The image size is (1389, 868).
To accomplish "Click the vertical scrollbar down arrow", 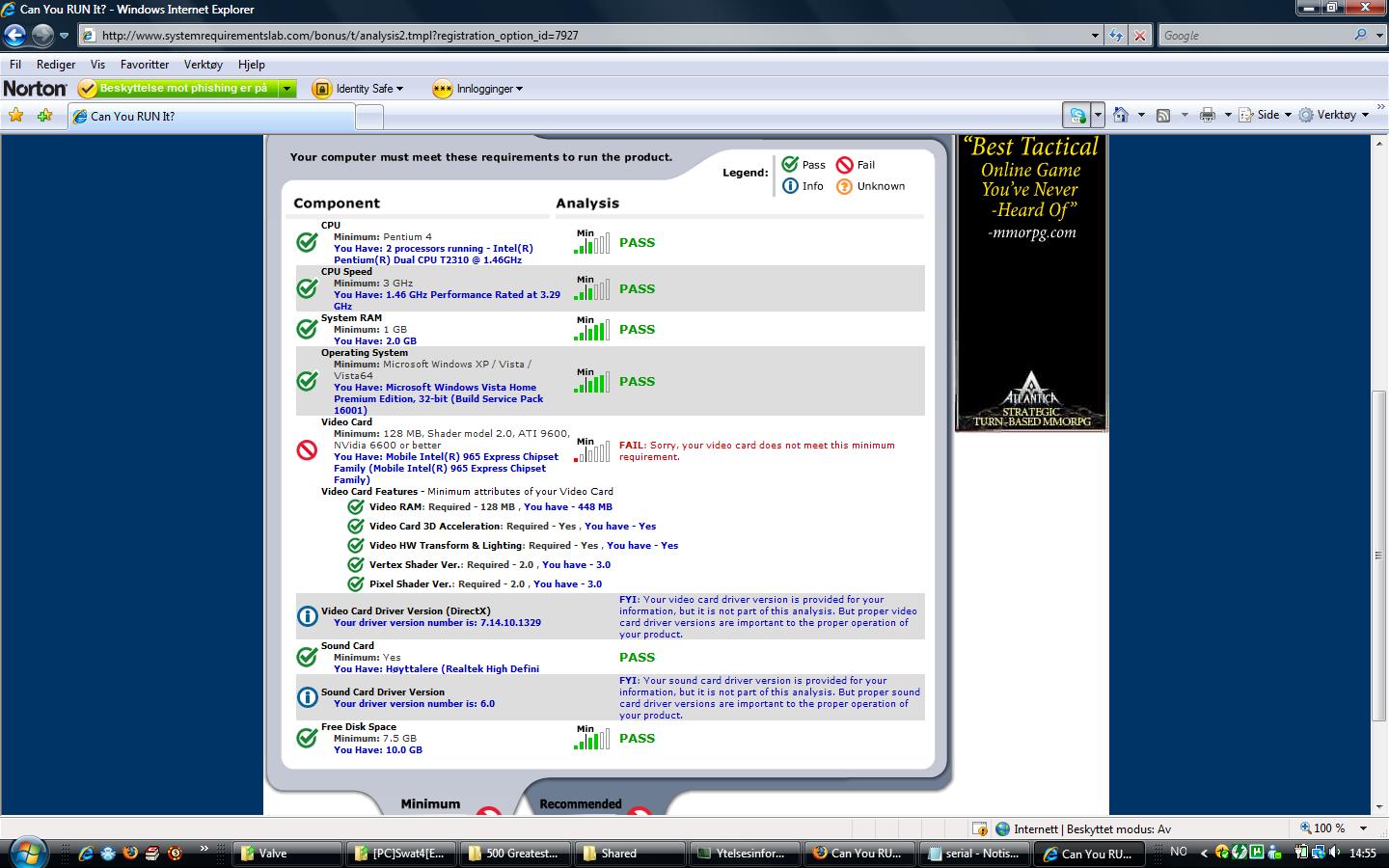I will click(x=1379, y=806).
